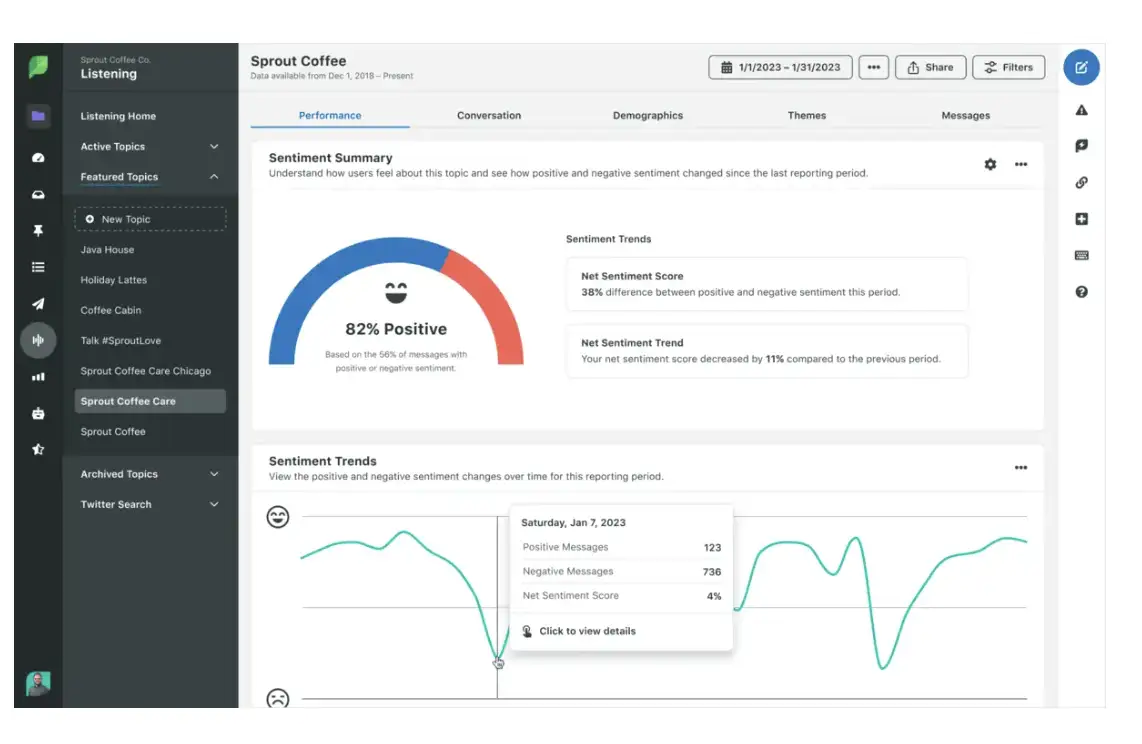Switch to the Demographics tab
This screenshot has height=744, width=1142.
tap(647, 115)
